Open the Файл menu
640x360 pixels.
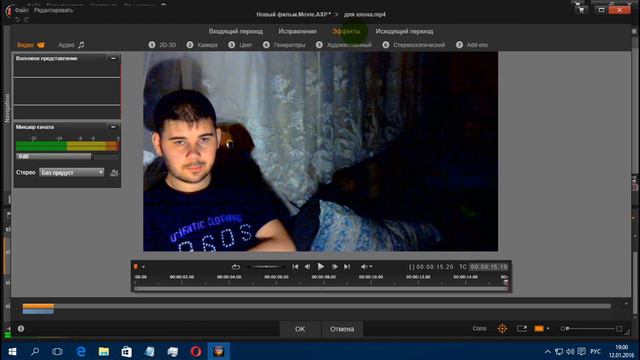click(x=22, y=10)
